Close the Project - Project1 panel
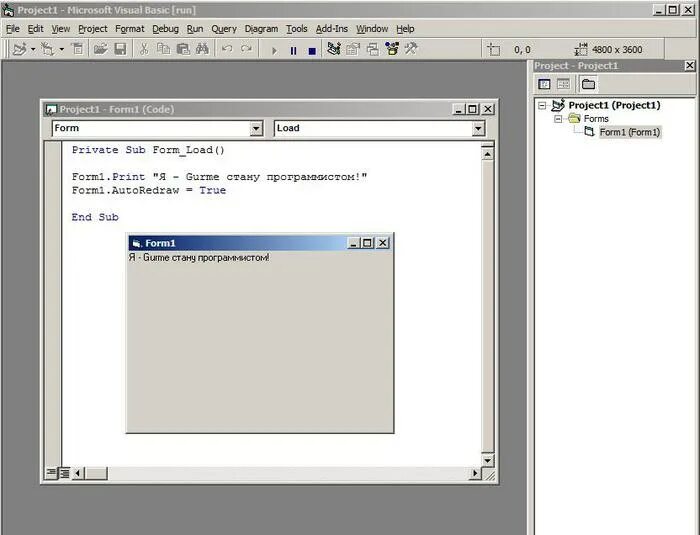This screenshot has height=535, width=700. (690, 66)
